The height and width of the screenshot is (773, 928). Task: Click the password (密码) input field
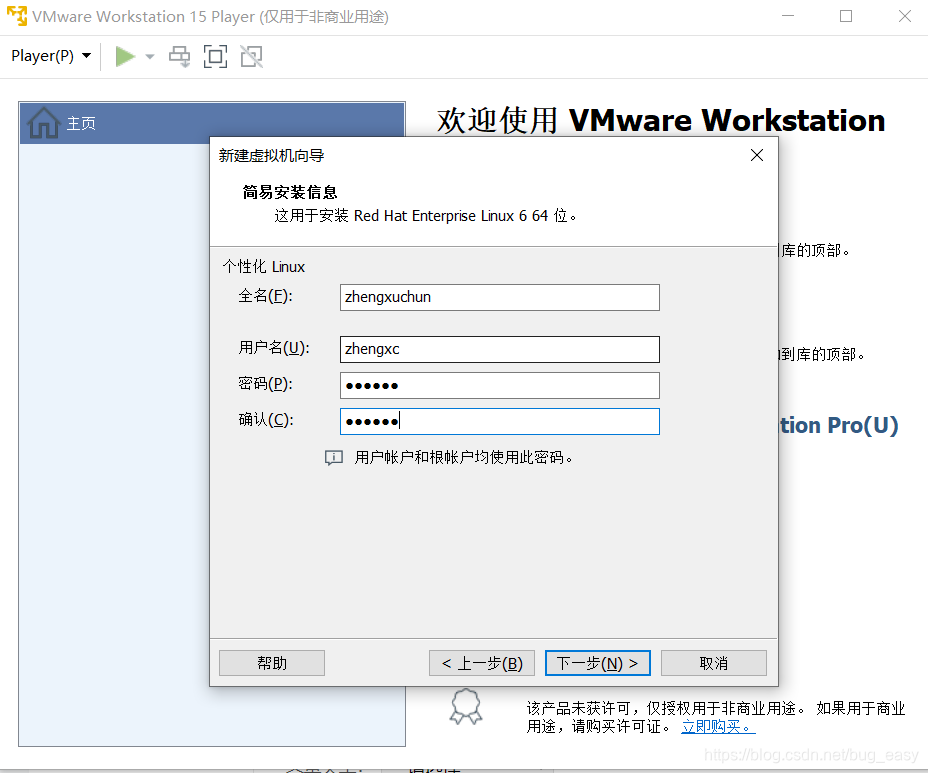tap(500, 385)
